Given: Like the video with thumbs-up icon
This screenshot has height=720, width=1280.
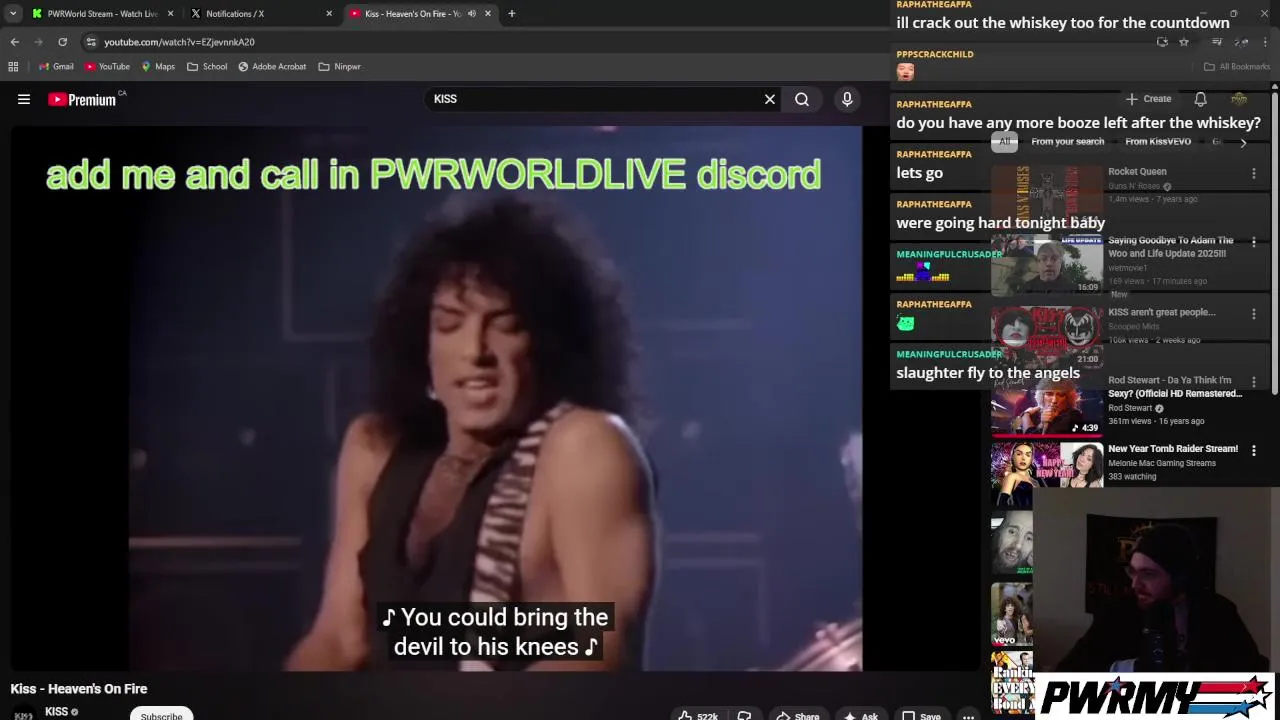Looking at the screenshot, I should click(x=685, y=715).
